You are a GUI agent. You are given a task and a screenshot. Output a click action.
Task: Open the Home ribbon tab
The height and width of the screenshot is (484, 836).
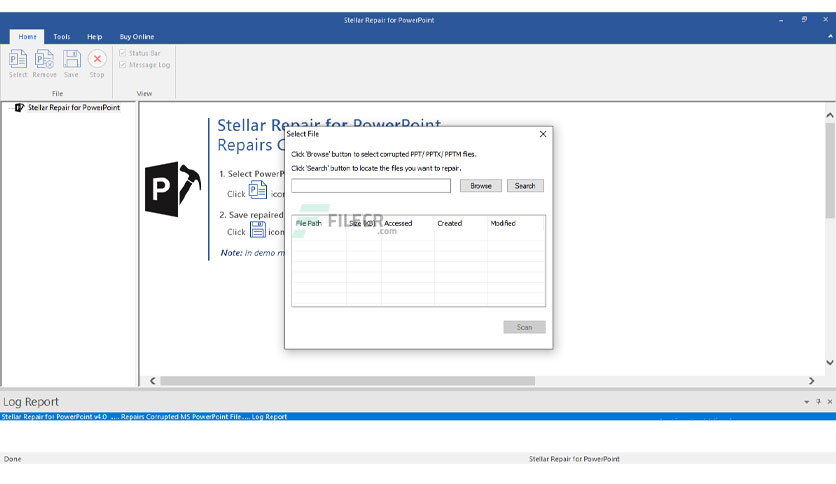27,37
